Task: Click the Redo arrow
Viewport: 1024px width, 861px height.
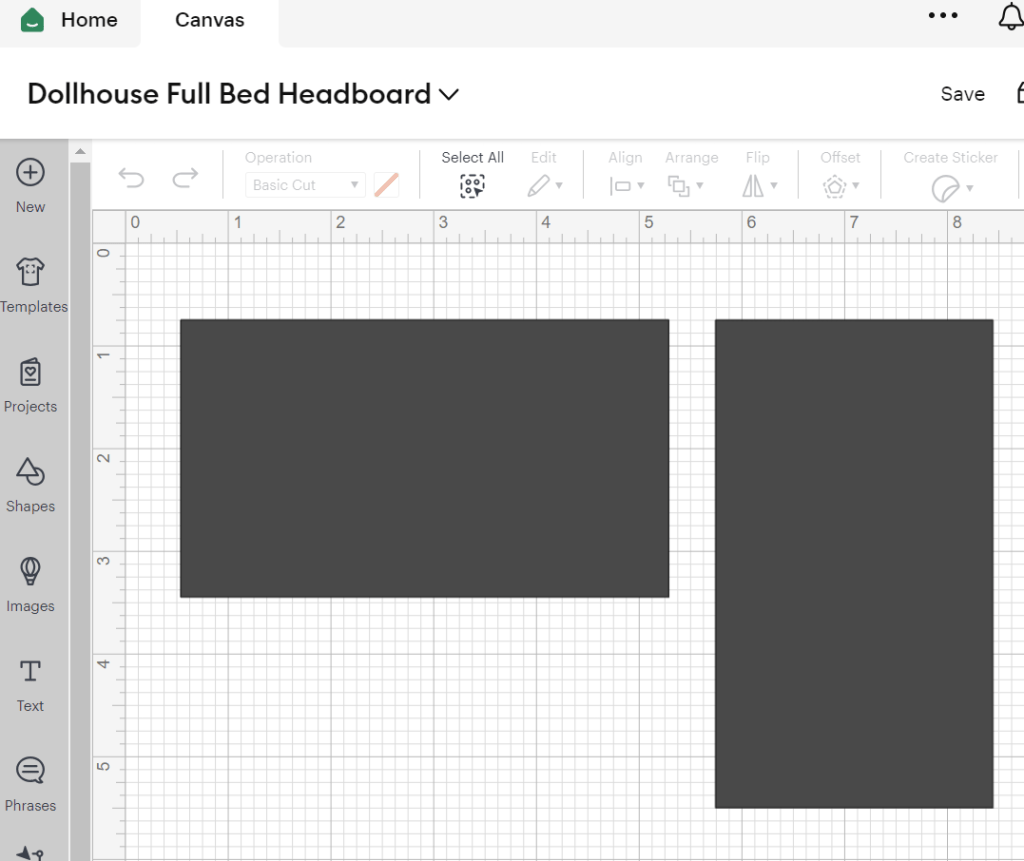Action: coord(185,179)
